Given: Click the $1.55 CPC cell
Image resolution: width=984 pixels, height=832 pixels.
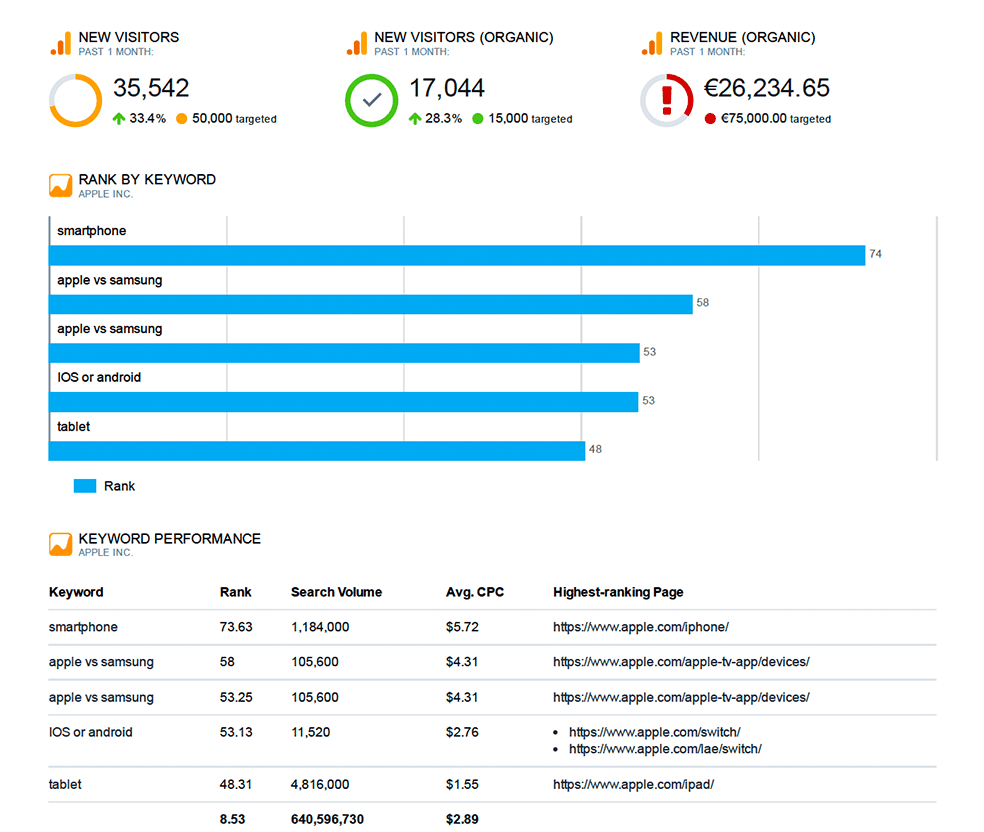Looking at the screenshot, I should (462, 784).
